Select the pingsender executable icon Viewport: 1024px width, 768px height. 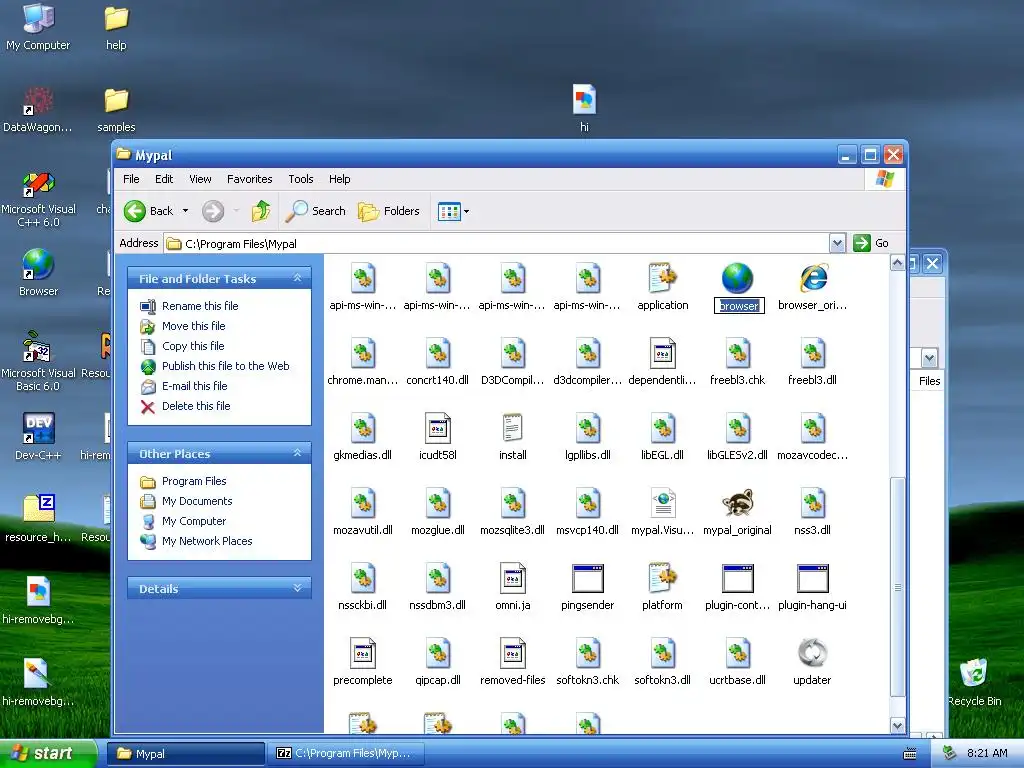point(587,579)
